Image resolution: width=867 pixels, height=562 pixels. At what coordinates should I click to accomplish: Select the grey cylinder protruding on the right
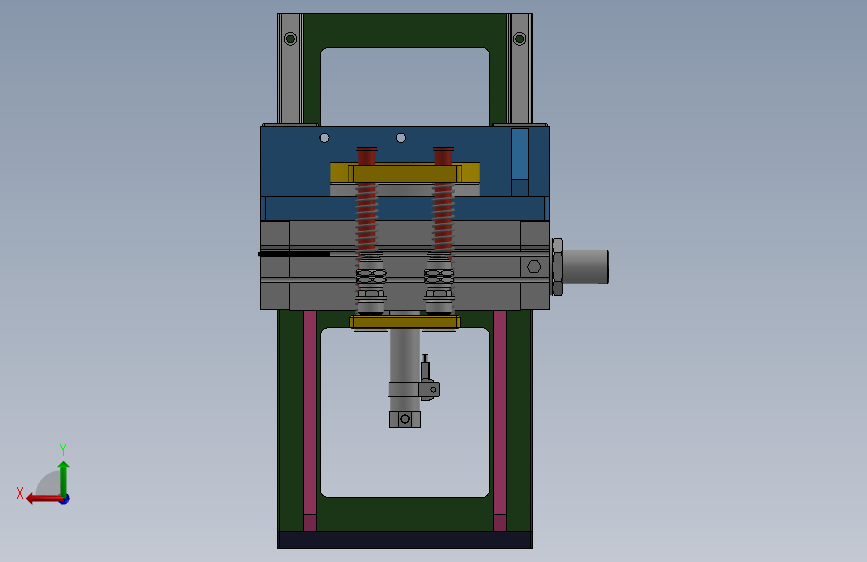[x=586, y=267]
